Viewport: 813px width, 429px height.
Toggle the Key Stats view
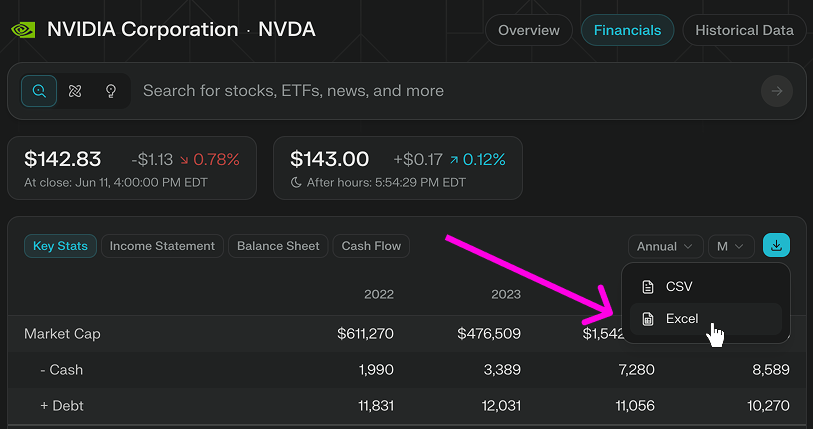pos(60,246)
